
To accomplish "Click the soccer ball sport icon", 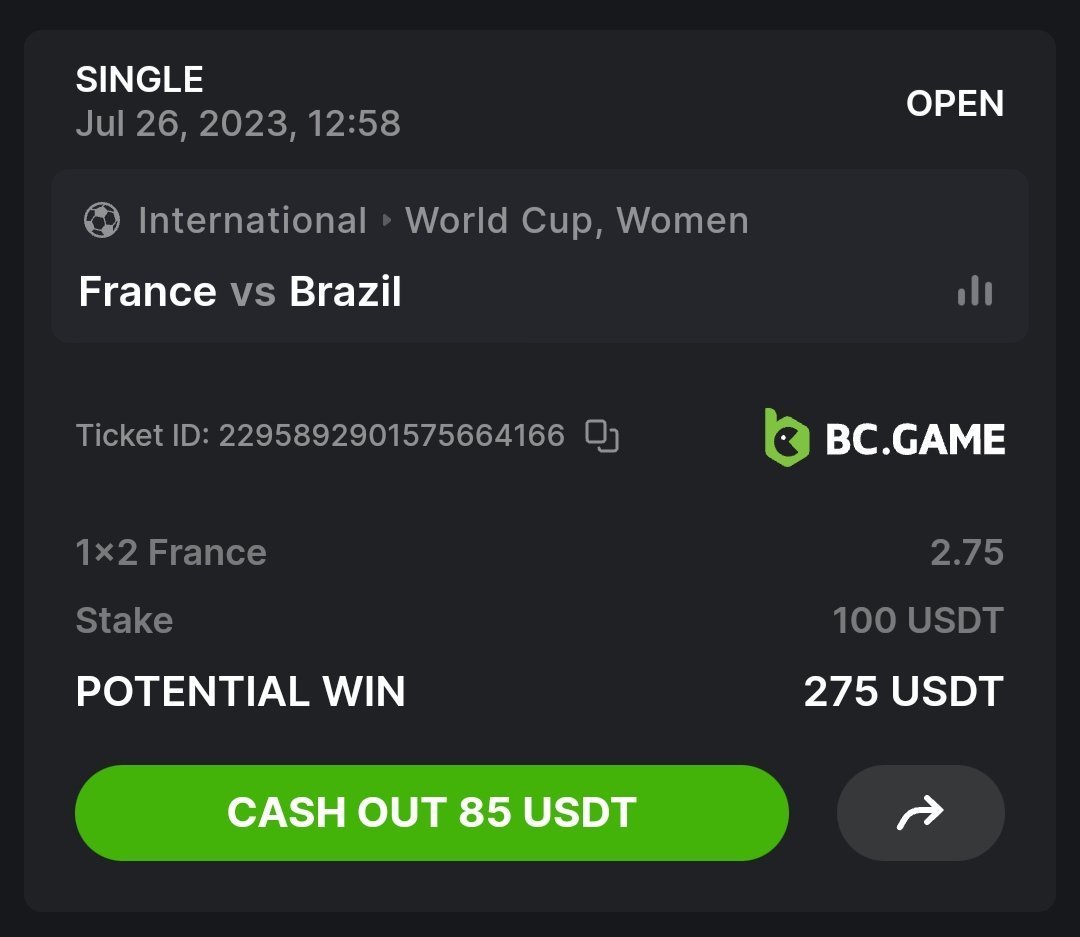I will point(101,220).
